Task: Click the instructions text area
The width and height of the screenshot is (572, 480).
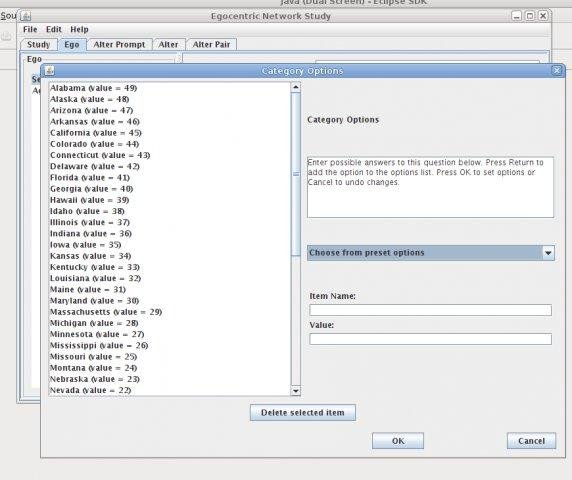Action: 430,187
